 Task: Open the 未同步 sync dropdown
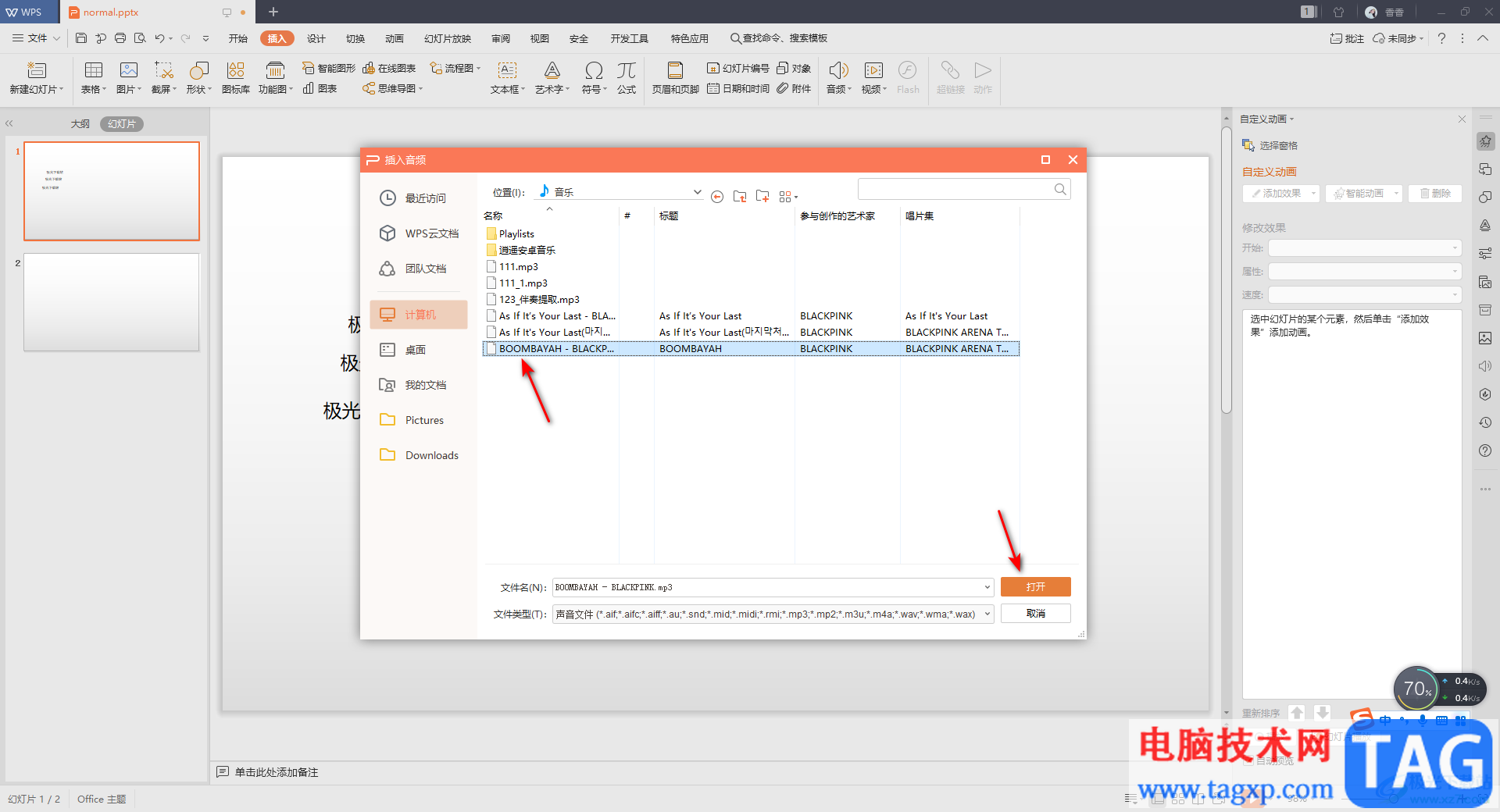1399,38
